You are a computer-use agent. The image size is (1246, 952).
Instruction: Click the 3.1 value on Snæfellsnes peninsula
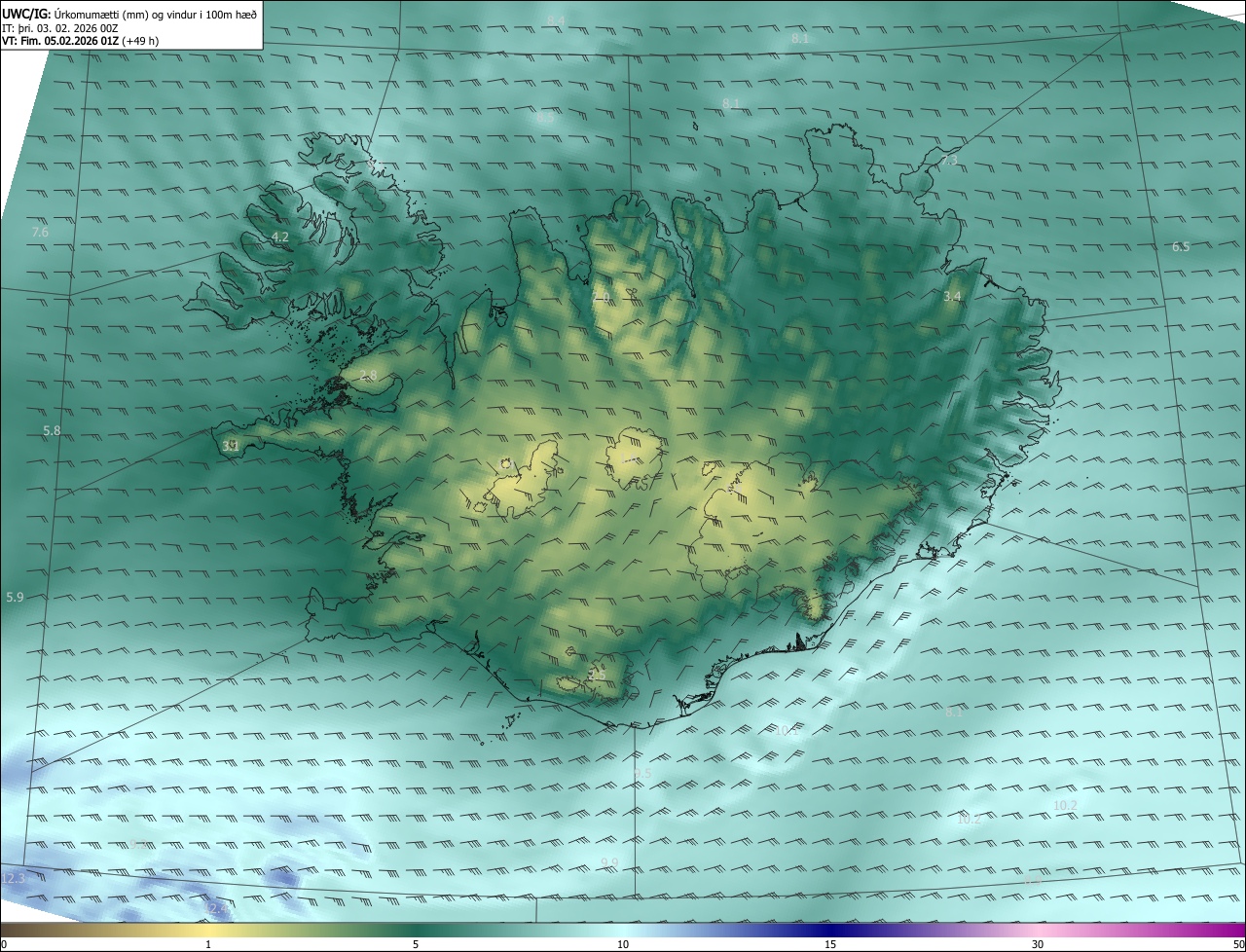[x=231, y=446]
